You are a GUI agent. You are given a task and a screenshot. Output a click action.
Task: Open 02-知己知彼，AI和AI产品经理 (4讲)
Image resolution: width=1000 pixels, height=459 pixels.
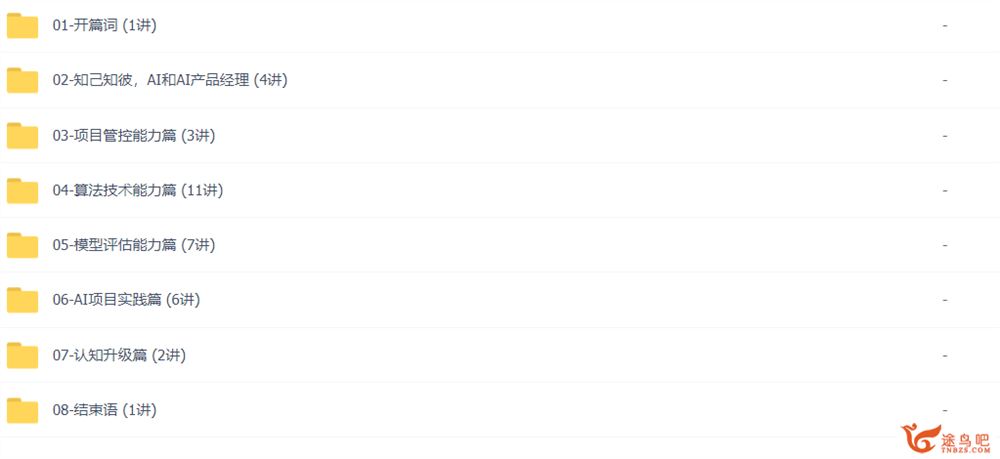[x=170, y=81]
